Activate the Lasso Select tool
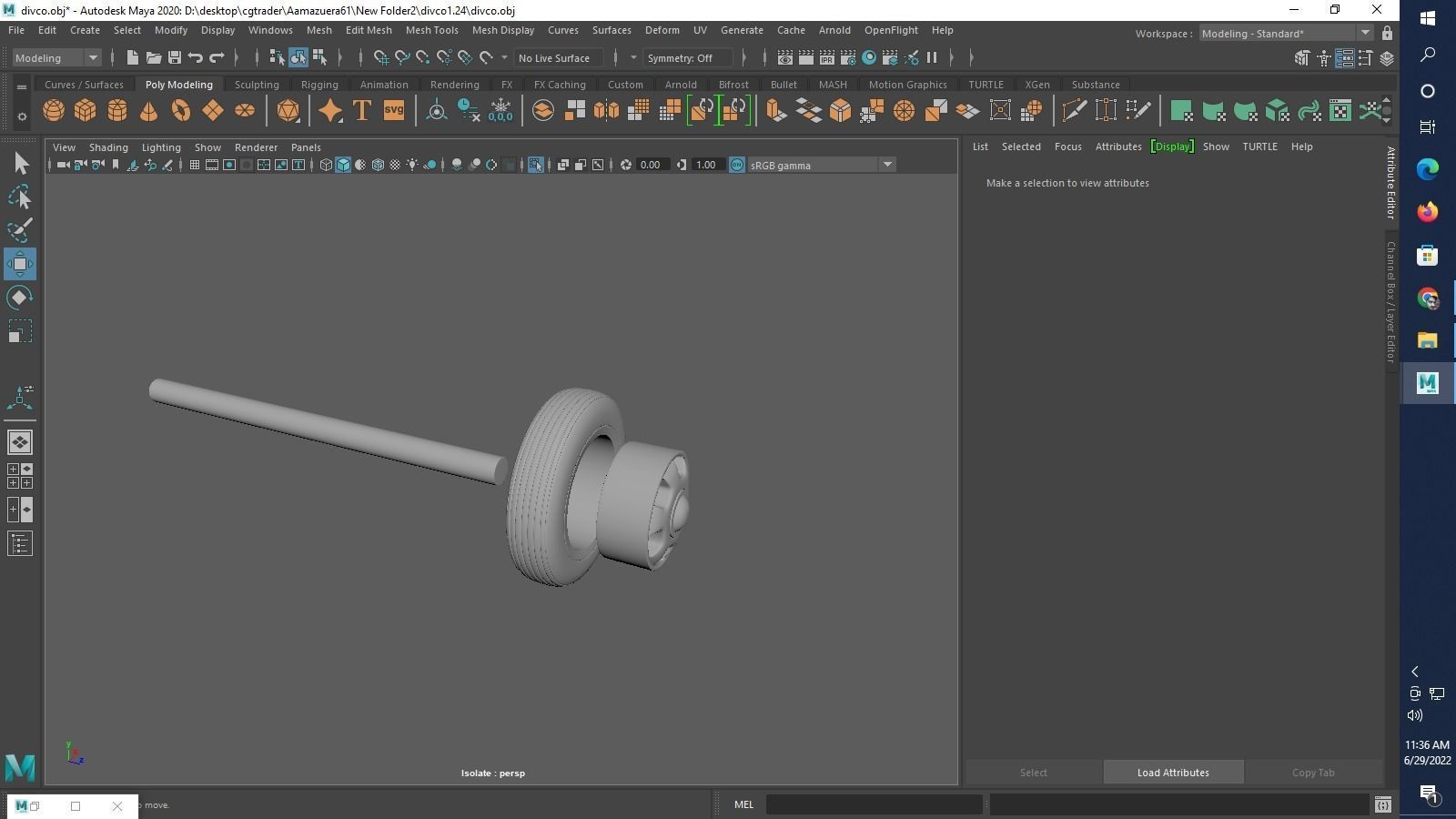The image size is (1456, 819). click(x=20, y=197)
